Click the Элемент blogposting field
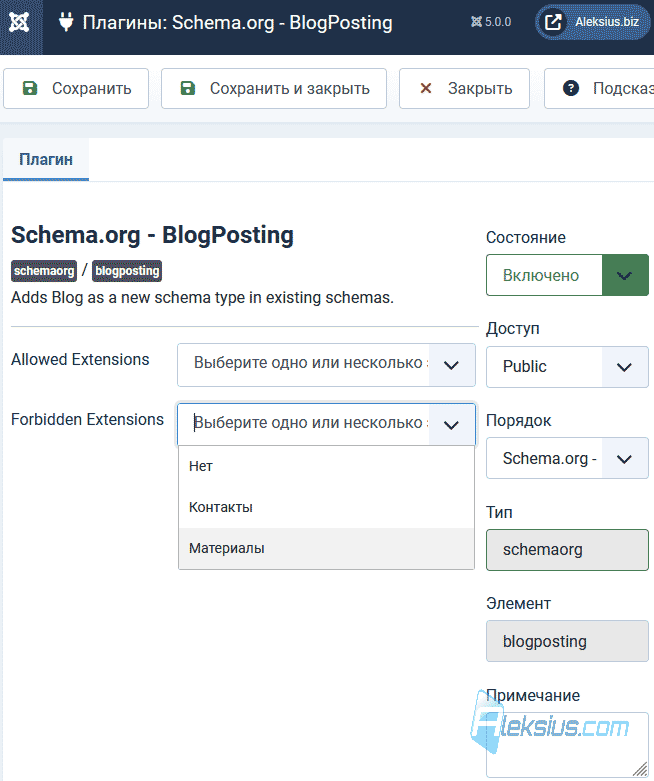The height and width of the screenshot is (781, 654). pos(567,641)
